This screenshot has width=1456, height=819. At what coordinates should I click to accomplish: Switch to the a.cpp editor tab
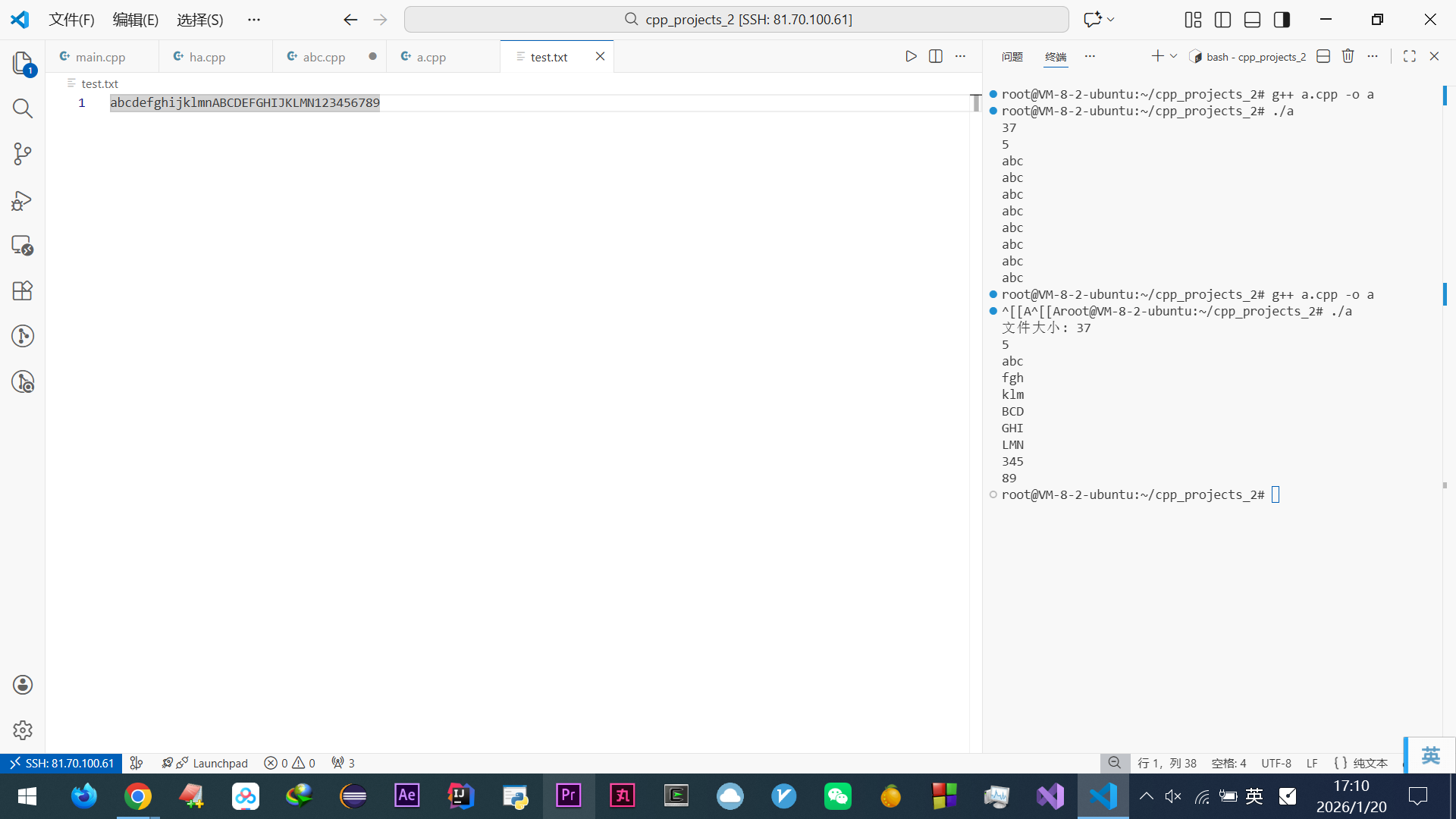coord(431,57)
